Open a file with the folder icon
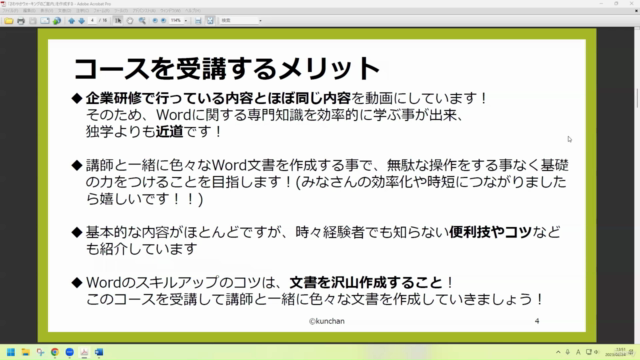Image resolution: width=640 pixels, height=360 pixels. point(9,20)
